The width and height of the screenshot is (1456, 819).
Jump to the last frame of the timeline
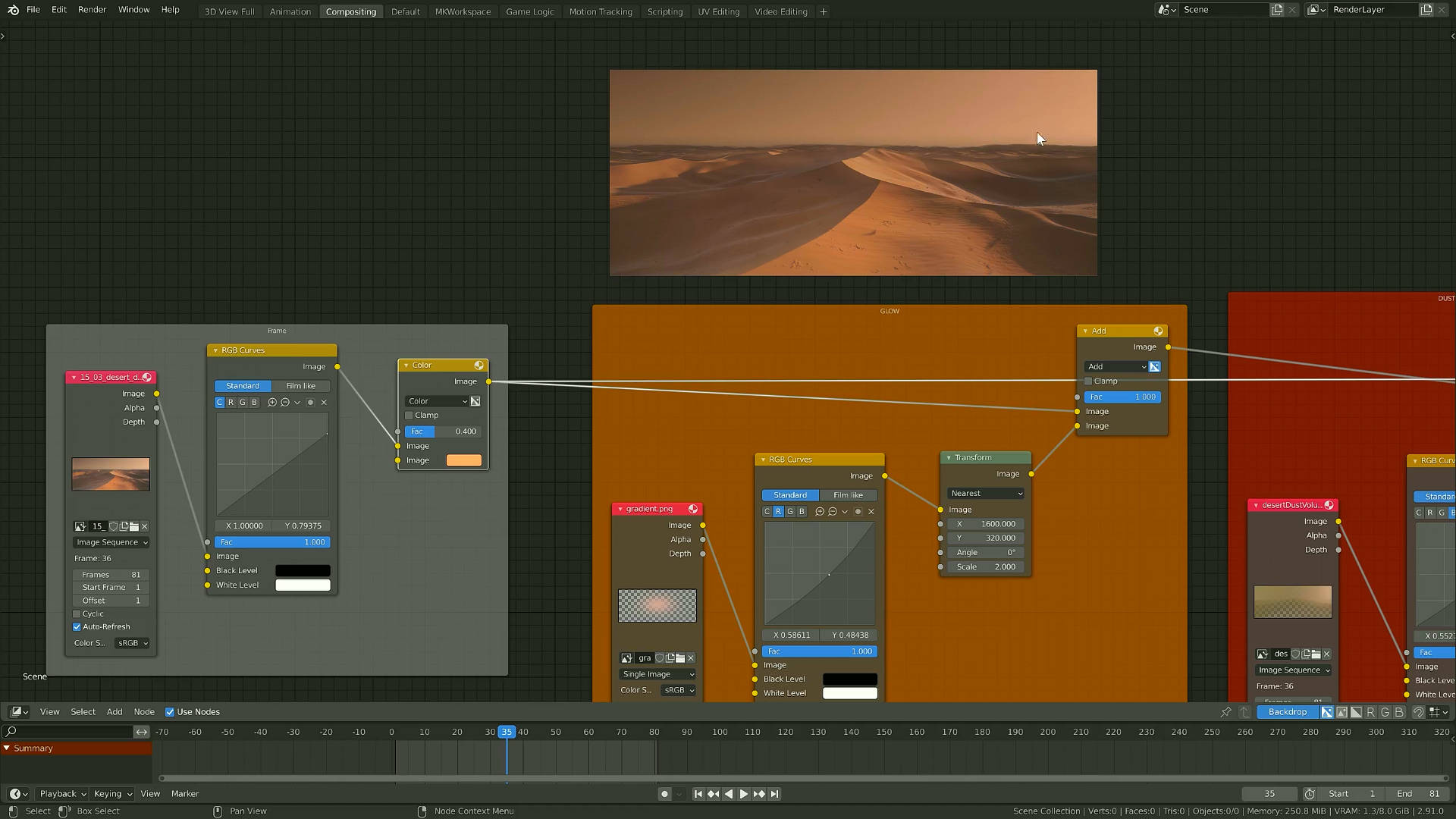click(774, 794)
